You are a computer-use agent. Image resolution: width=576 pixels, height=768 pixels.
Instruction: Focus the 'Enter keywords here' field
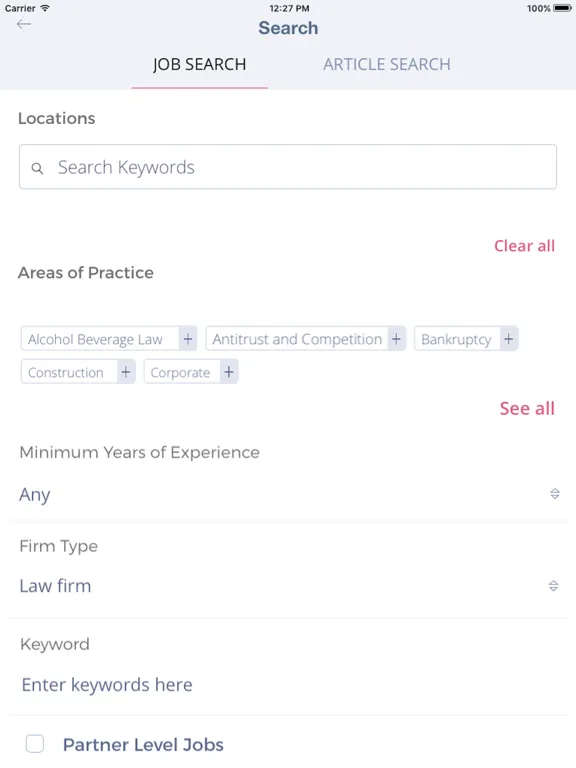pyautogui.click(x=288, y=685)
